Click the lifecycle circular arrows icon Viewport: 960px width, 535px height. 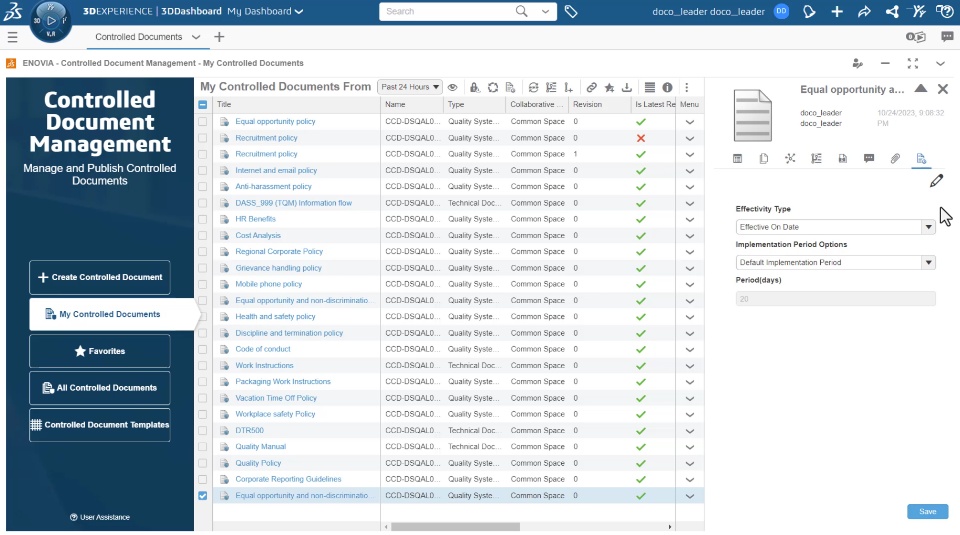click(492, 88)
